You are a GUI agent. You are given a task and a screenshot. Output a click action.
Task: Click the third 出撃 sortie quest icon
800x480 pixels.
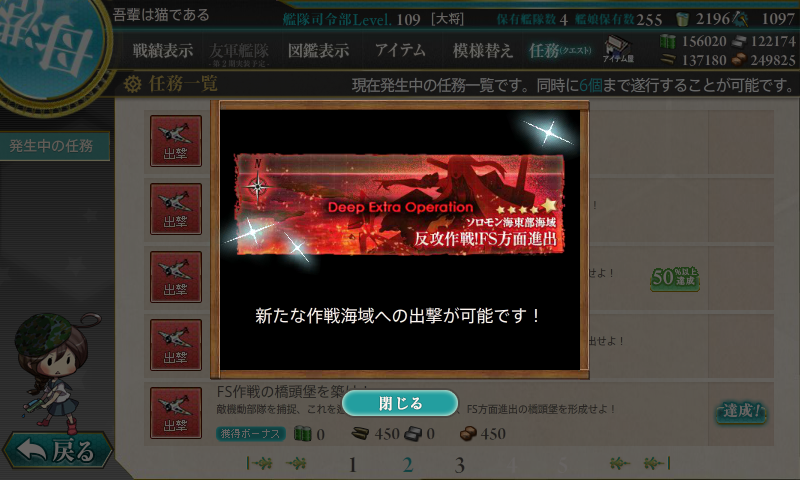(176, 277)
